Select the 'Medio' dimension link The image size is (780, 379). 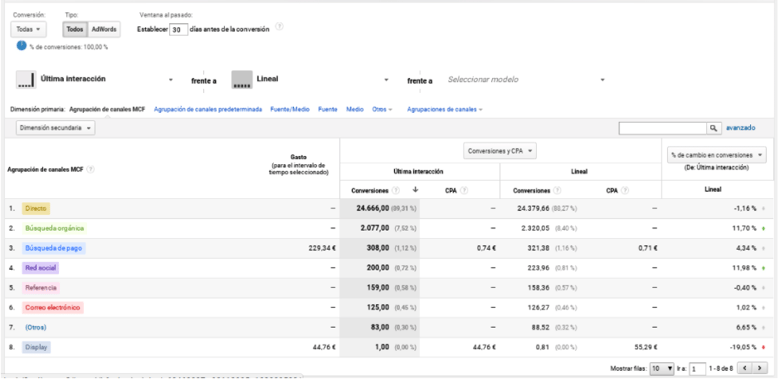pyautogui.click(x=355, y=109)
